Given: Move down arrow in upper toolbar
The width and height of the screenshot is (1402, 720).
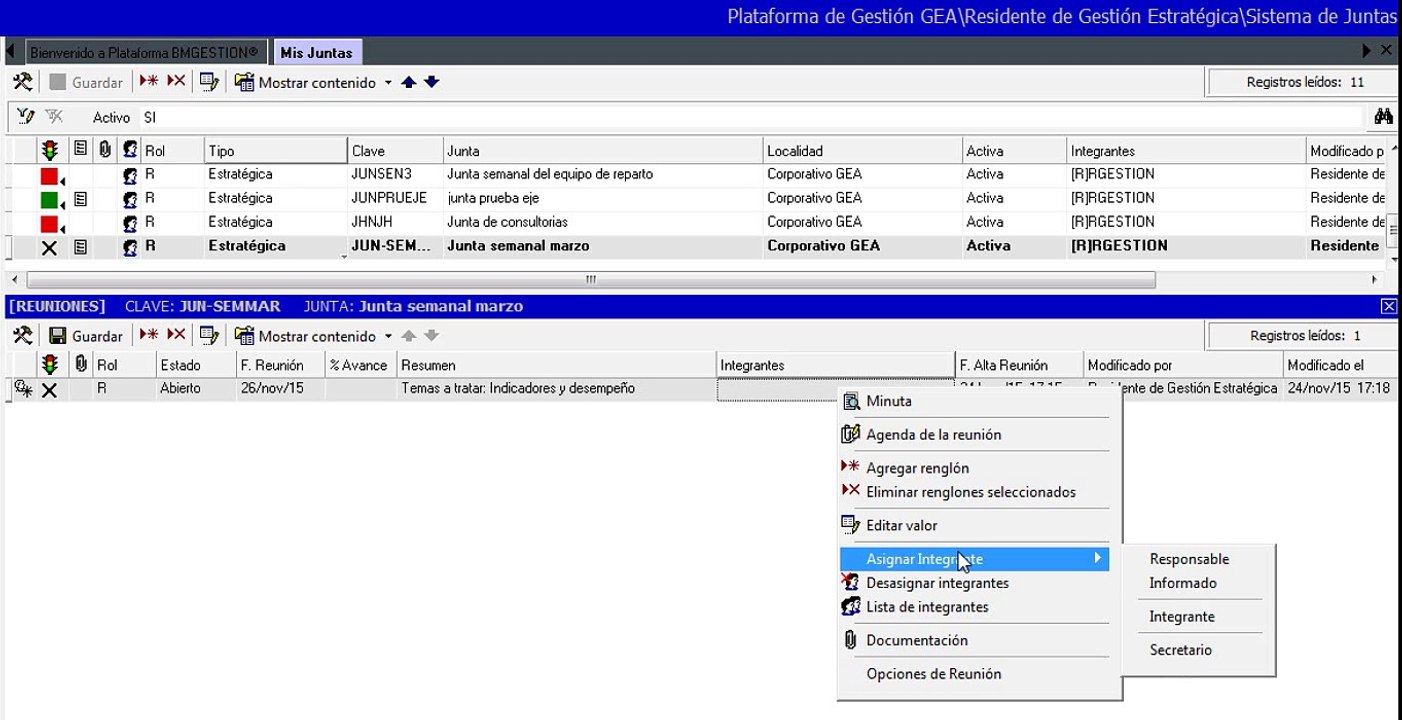Looking at the screenshot, I should [432, 82].
